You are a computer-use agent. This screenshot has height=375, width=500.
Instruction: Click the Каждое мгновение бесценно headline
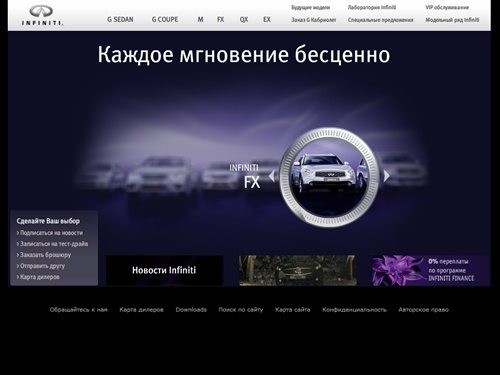pyautogui.click(x=244, y=55)
